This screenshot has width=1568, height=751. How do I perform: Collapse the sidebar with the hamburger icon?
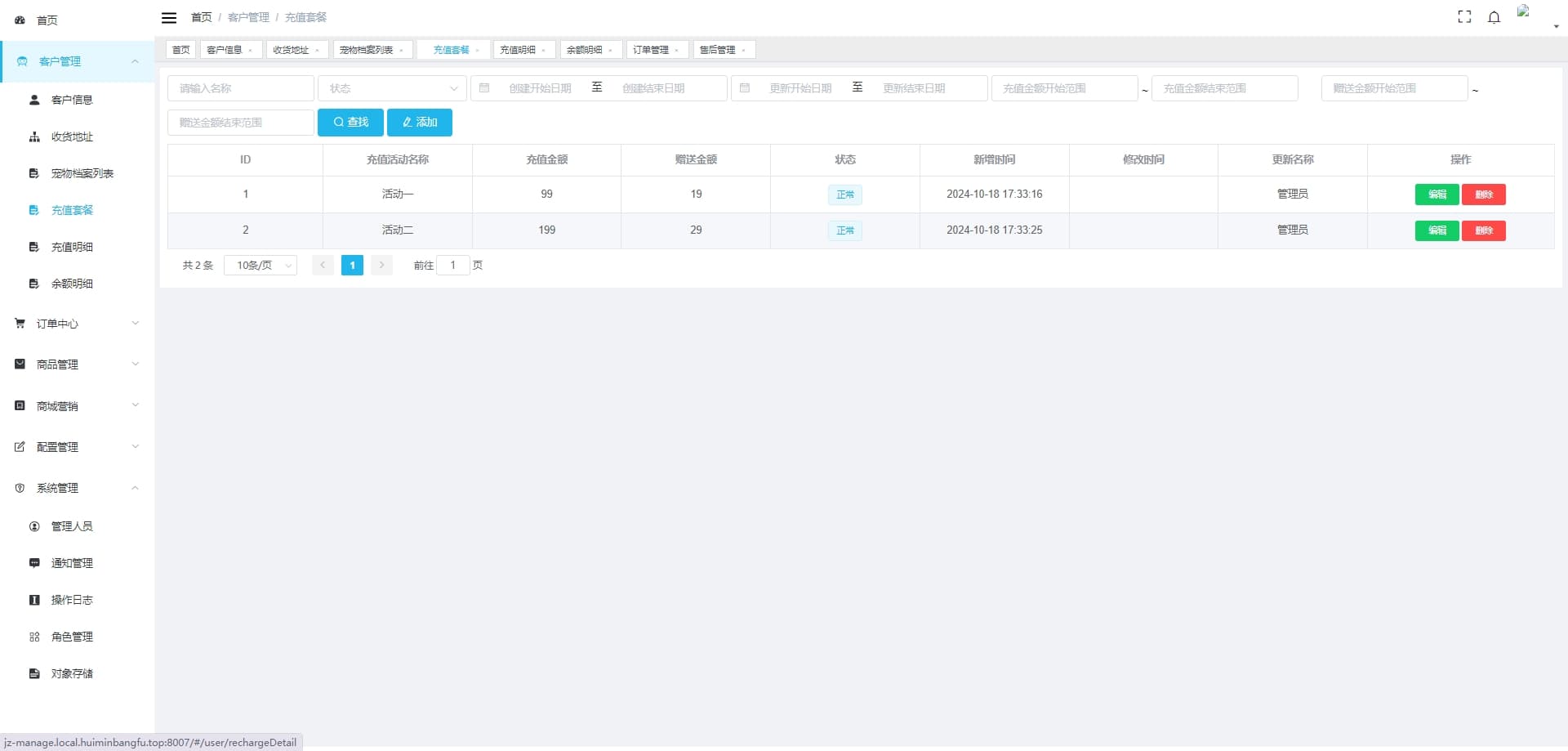pyautogui.click(x=169, y=18)
